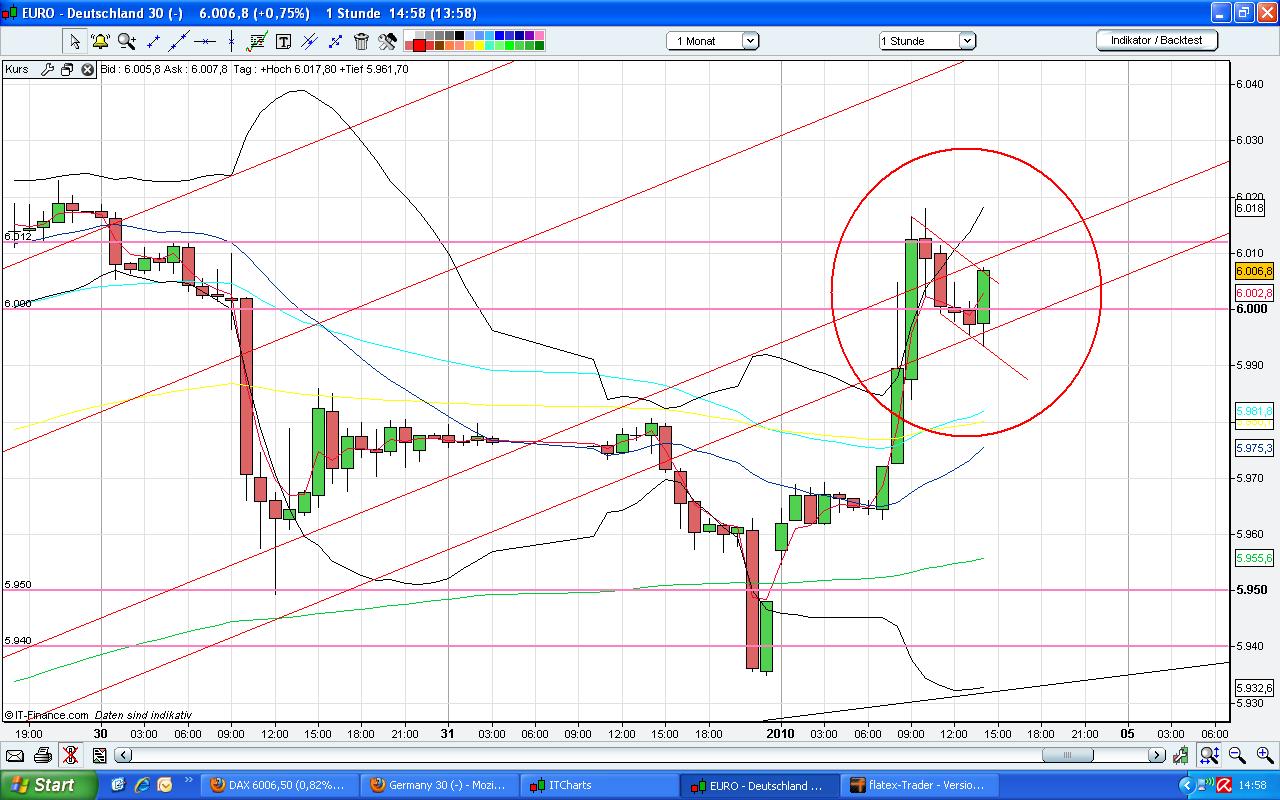Expand the 1 Stunde timeframe dropdown
Screen dimensions: 1280x800
966,41
